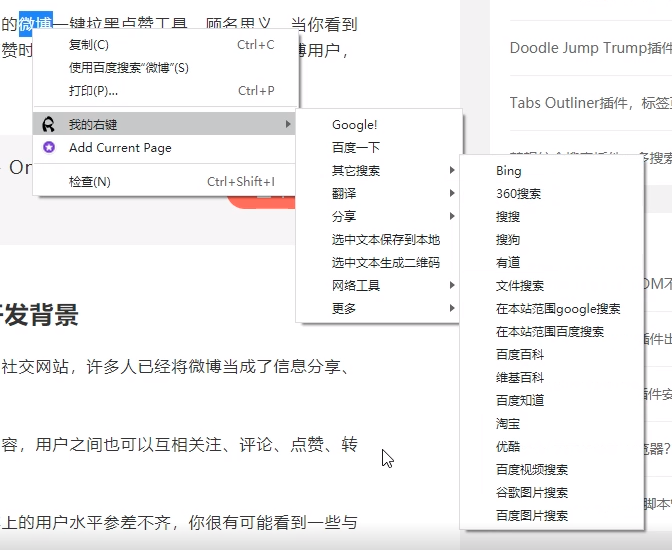Search with Bing in submenu

[508, 171]
